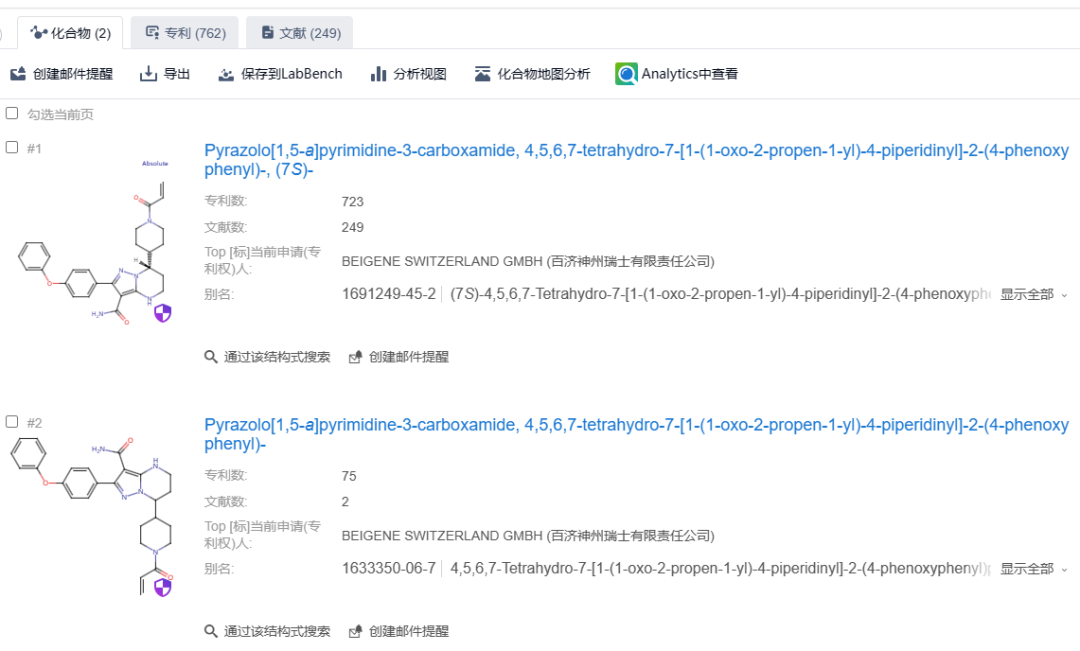The width and height of the screenshot is (1080, 651).
Task: Click 创建邮件提醒 under compound #2
Action: click(x=399, y=631)
